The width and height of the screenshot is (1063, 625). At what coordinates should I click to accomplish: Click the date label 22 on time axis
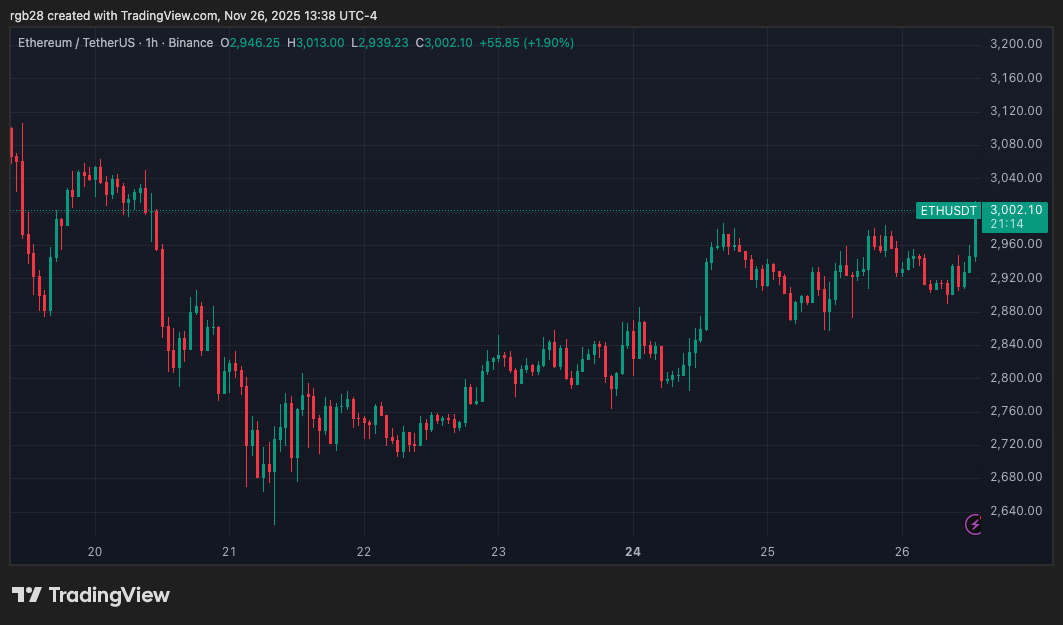(364, 551)
